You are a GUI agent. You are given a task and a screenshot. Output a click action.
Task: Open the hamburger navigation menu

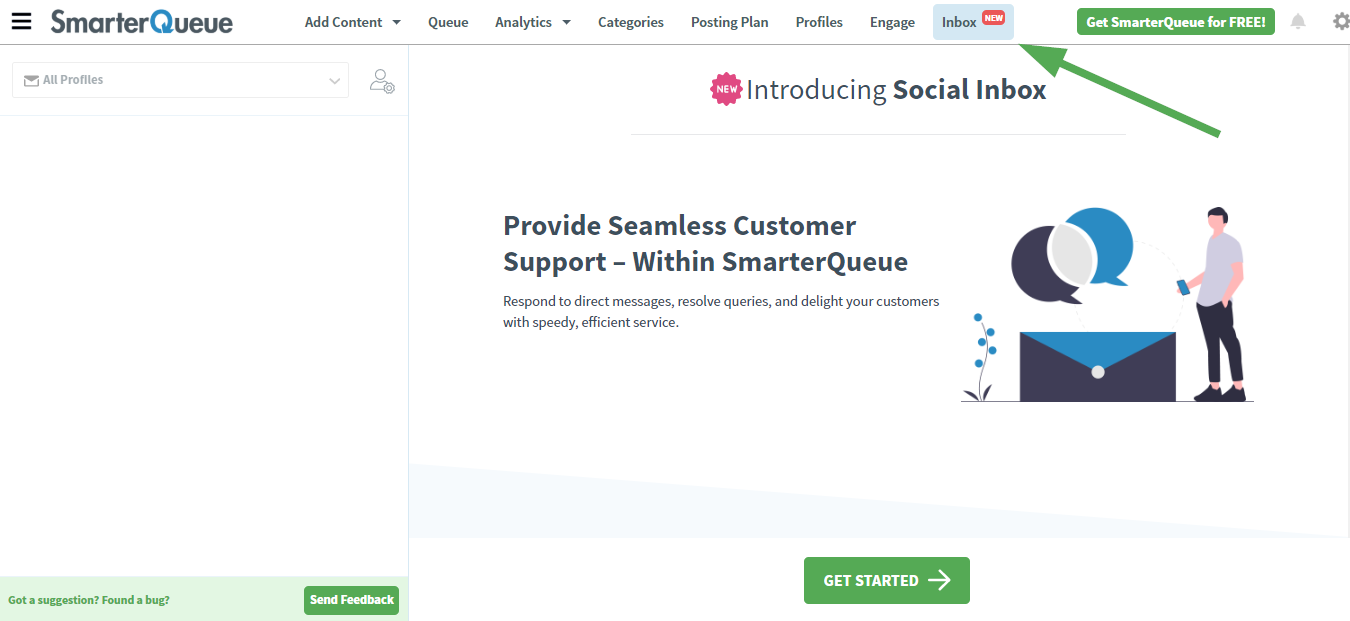pyautogui.click(x=21, y=21)
